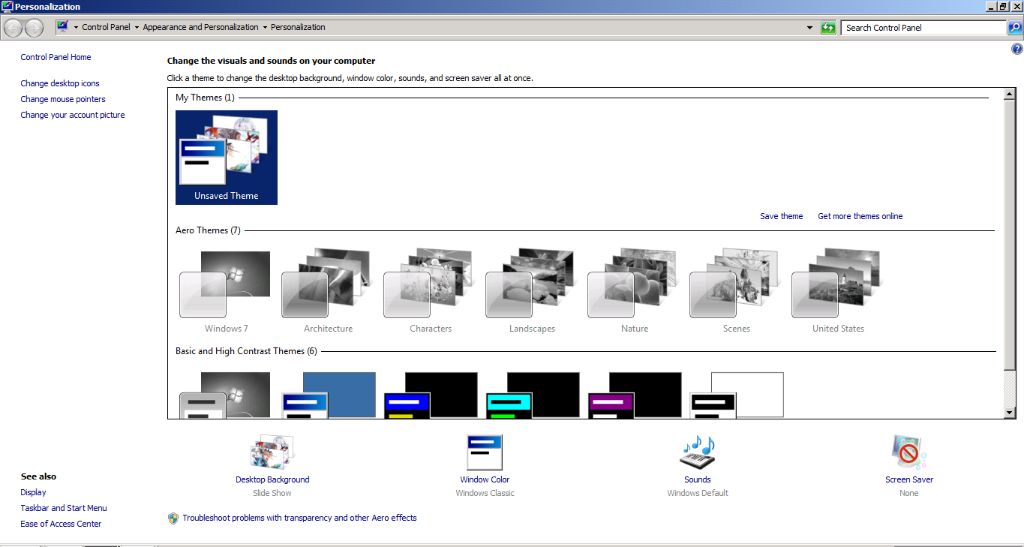Open dropdown arrow left of Control Panel breadcrumb
This screenshot has width=1024, height=547.
76,27
